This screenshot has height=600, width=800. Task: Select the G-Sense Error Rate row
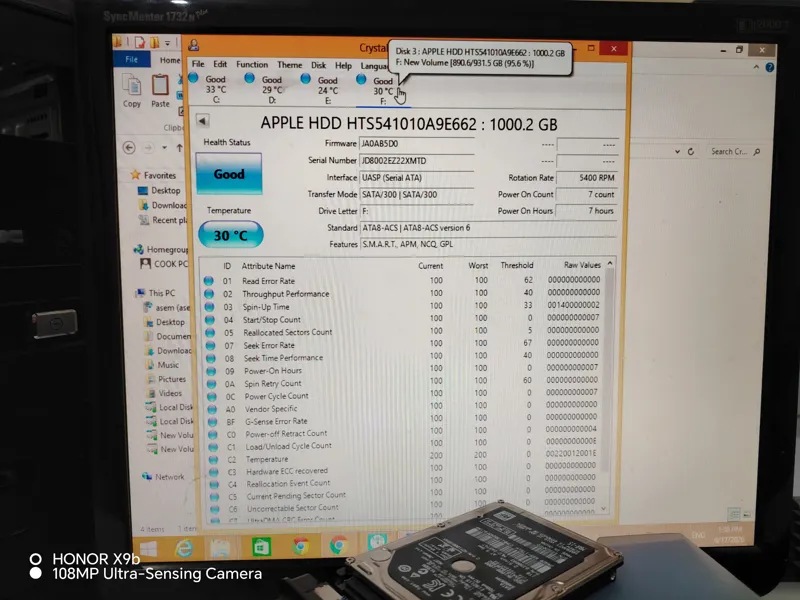[403, 421]
